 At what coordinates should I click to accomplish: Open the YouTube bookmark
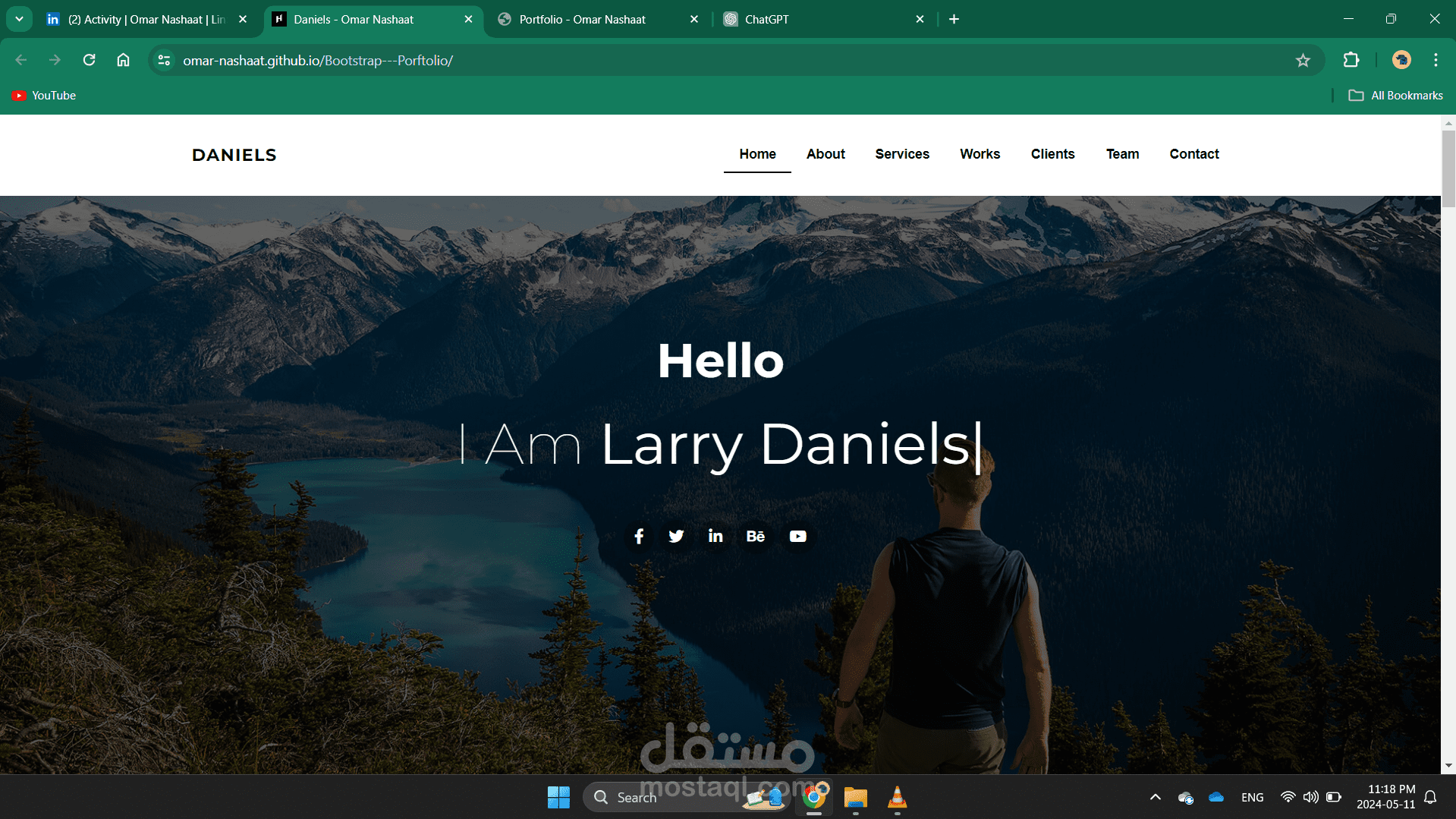click(x=44, y=96)
